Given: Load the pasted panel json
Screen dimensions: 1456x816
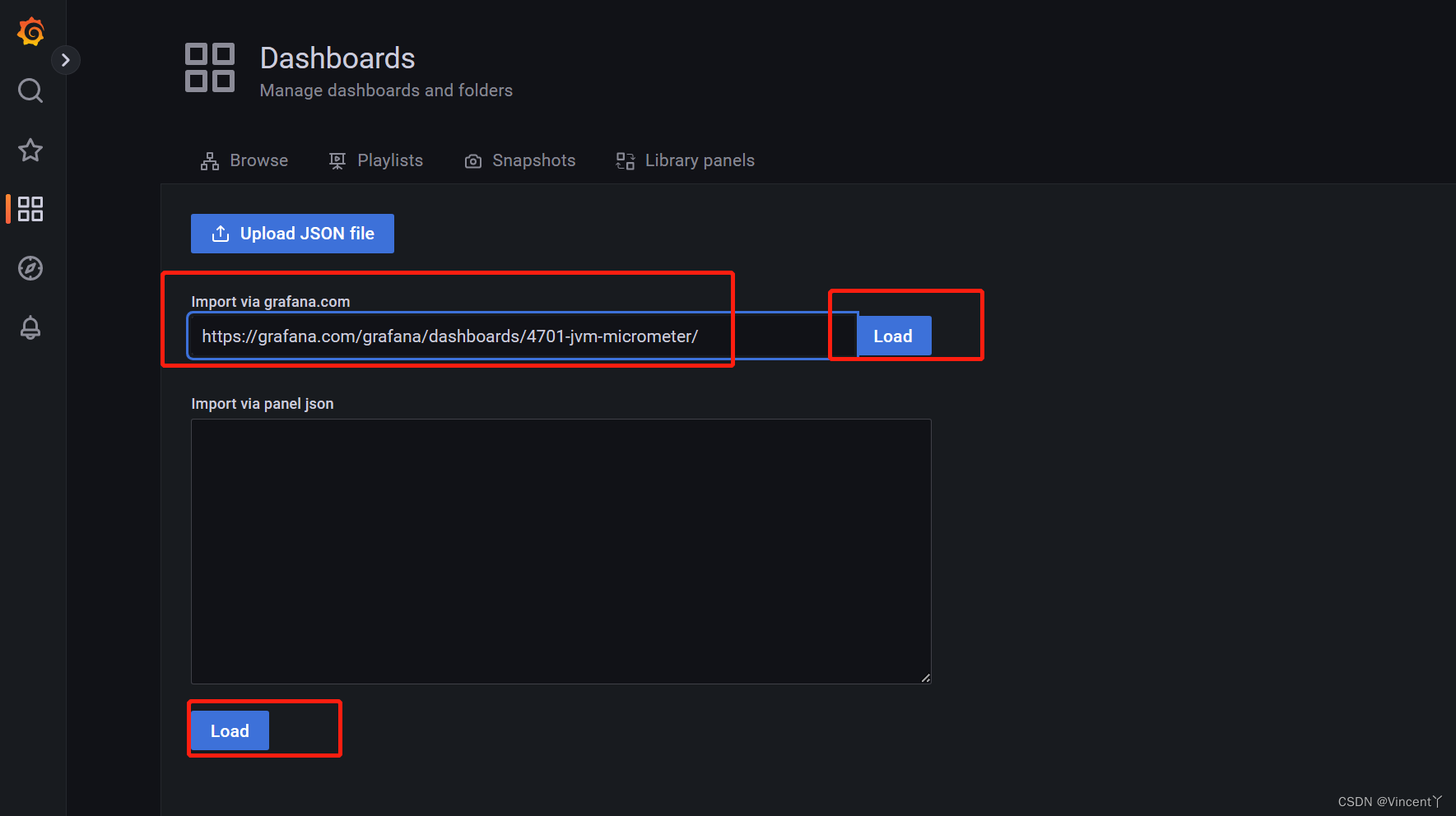Looking at the screenshot, I should click(230, 730).
